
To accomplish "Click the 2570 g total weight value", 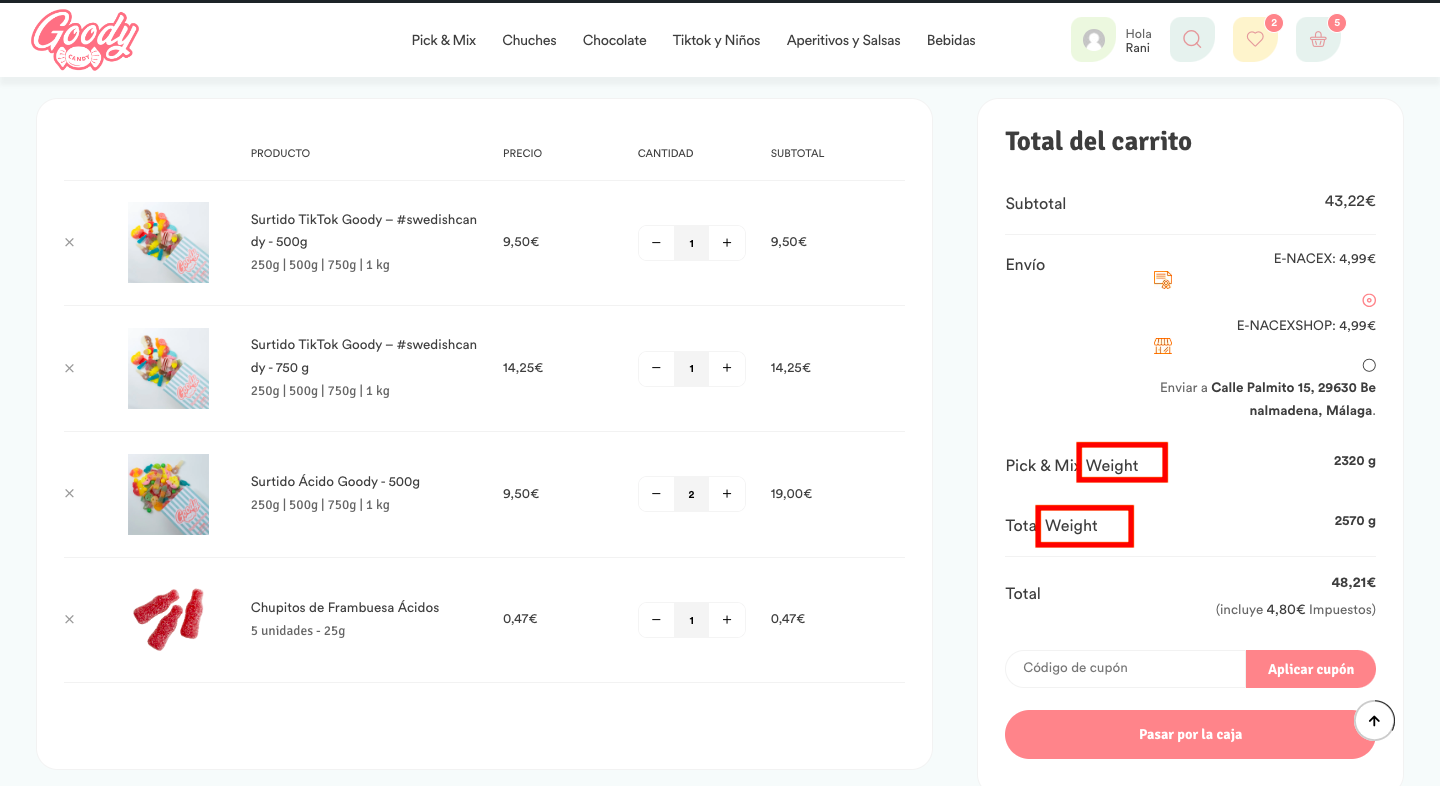I will (1355, 521).
